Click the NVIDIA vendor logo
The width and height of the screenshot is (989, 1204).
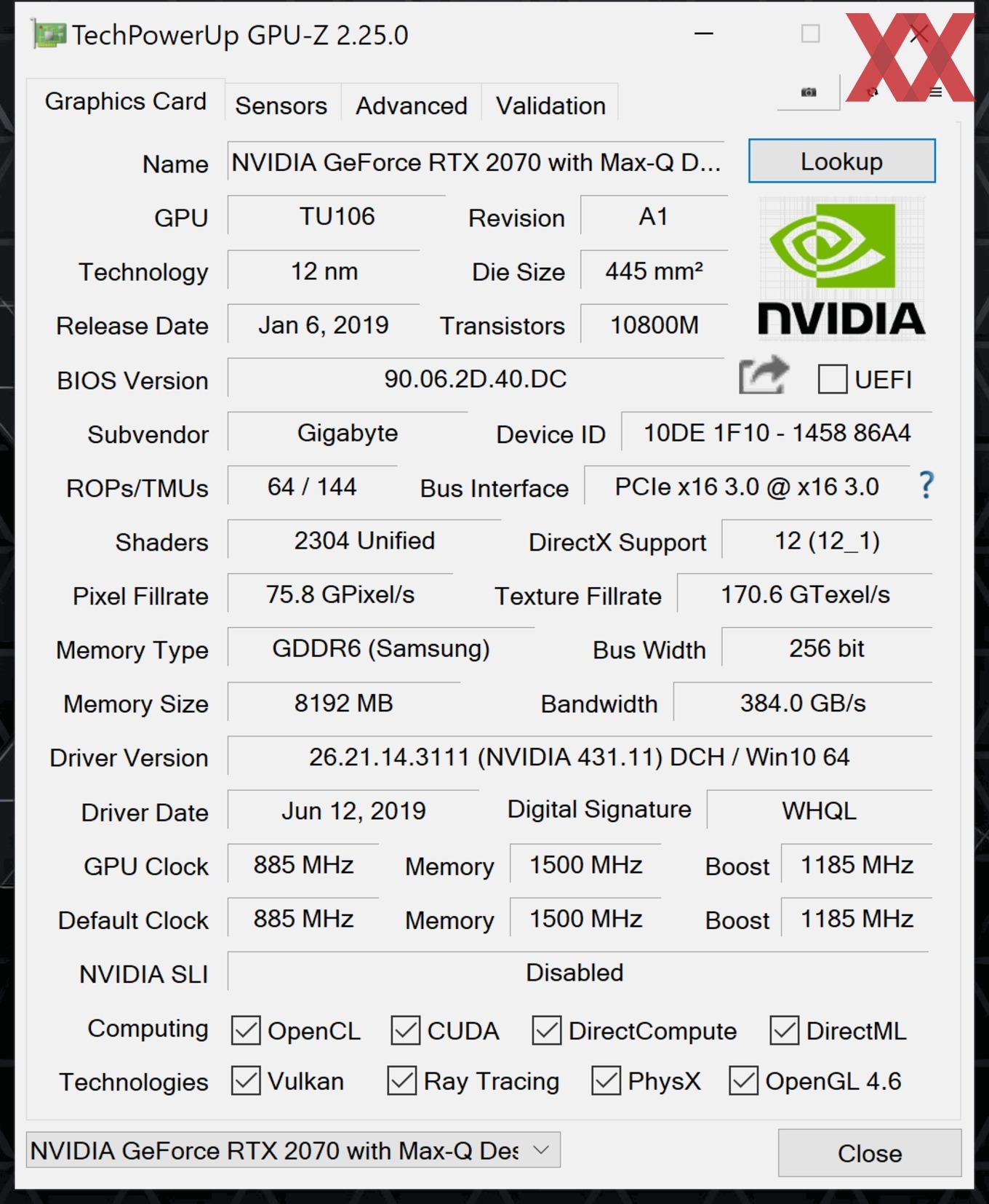point(841,270)
